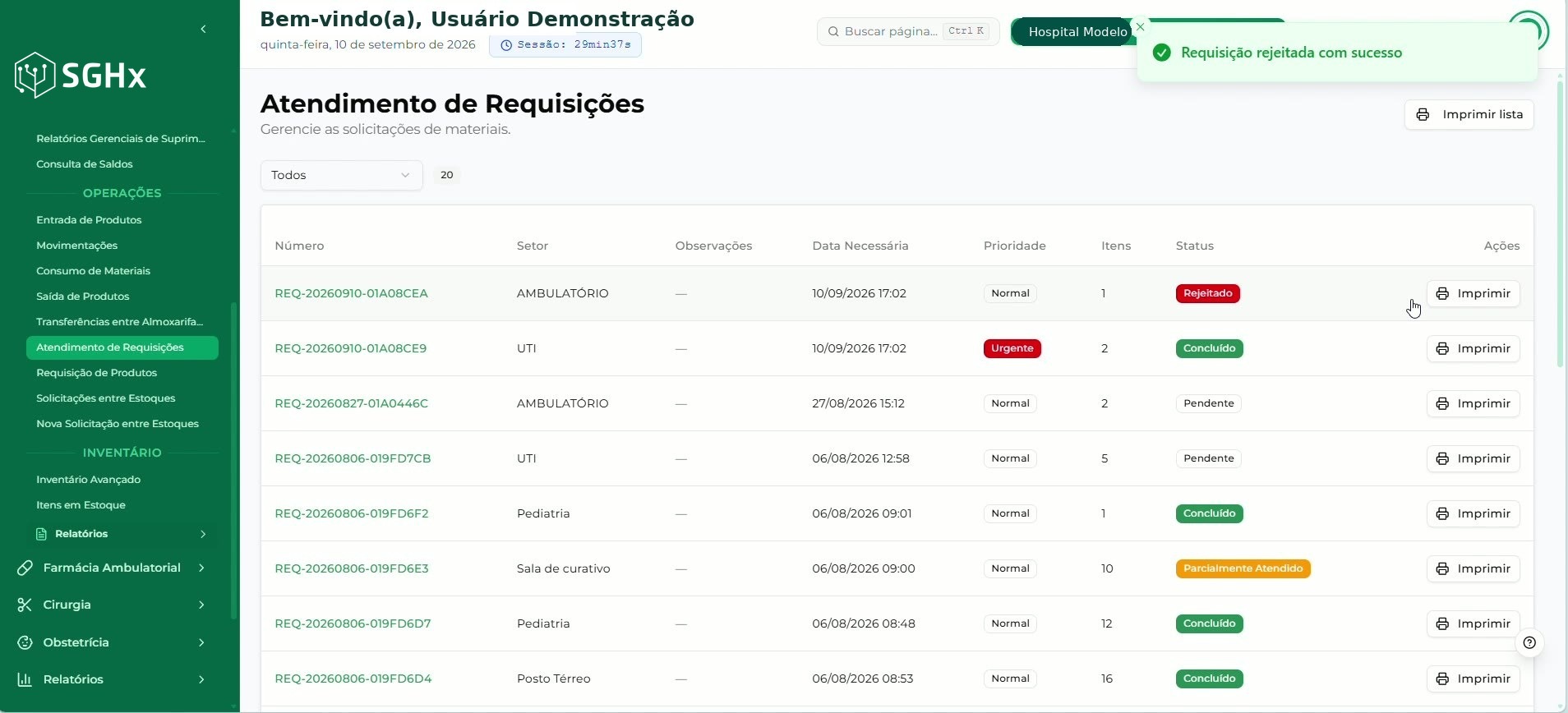Print requisition REQ-20260806-019FD6F2

tap(1473, 513)
